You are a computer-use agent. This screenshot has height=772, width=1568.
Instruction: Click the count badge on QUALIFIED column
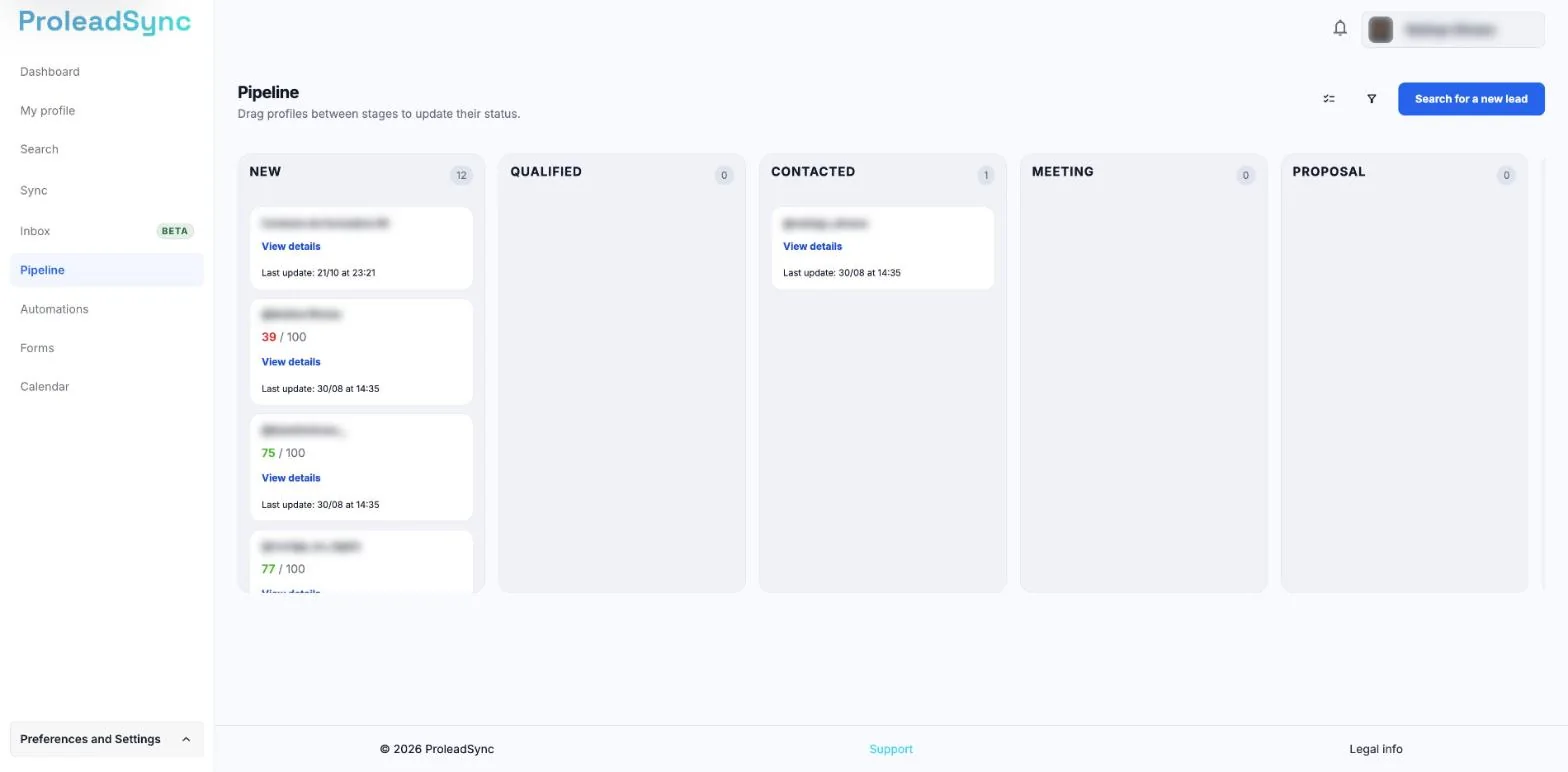pyautogui.click(x=724, y=176)
